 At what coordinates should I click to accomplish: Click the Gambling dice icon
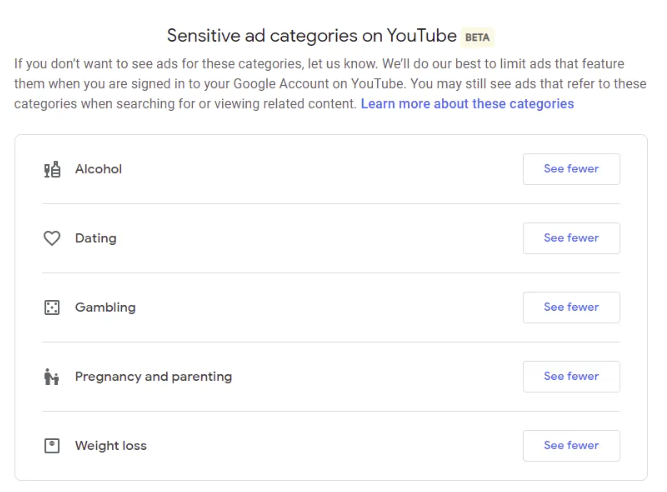pyautogui.click(x=52, y=307)
